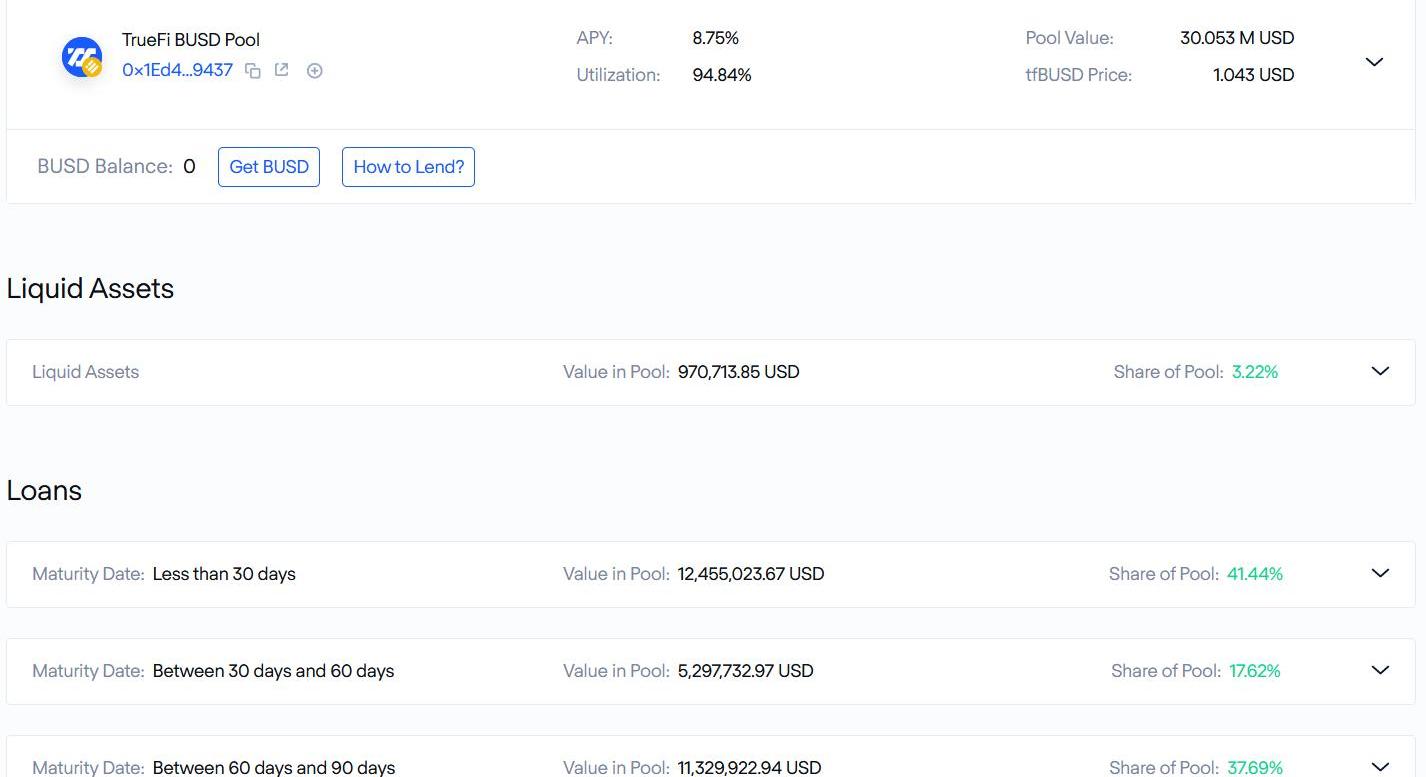Click the TrueFi BUSD Pool title
This screenshot has height=777, width=1426.
191,40
